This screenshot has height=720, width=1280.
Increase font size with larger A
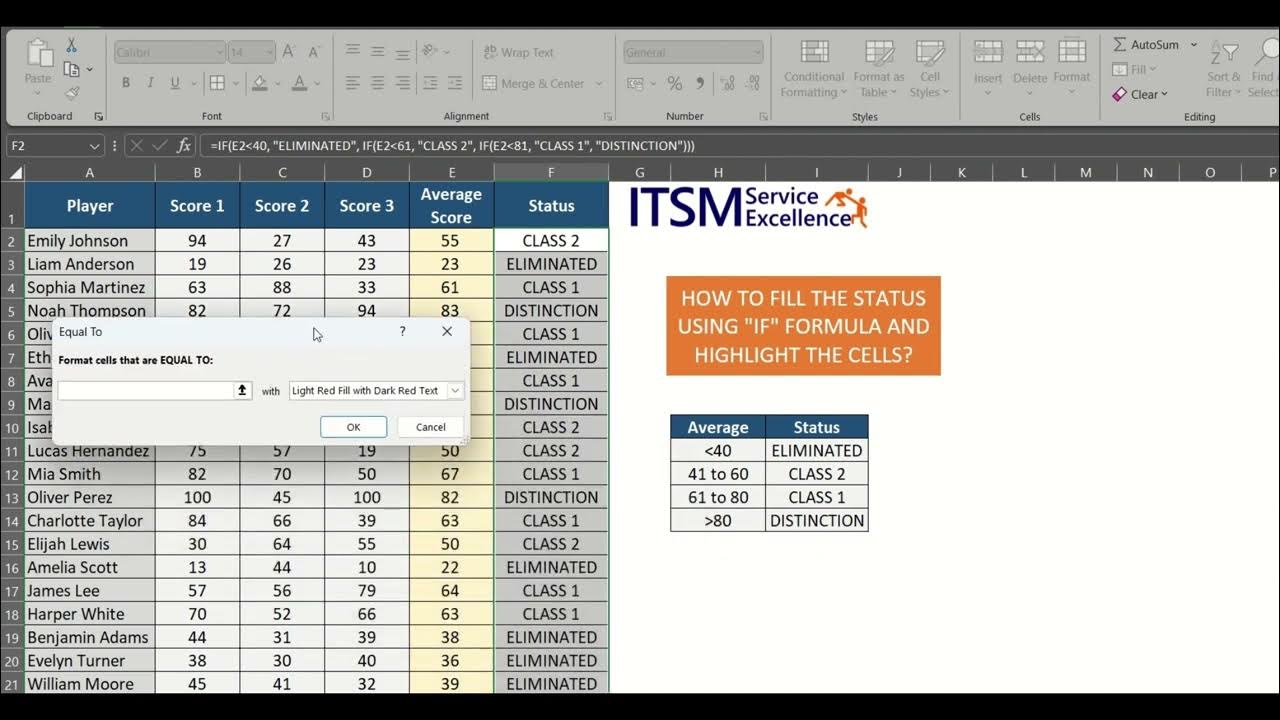coord(289,52)
